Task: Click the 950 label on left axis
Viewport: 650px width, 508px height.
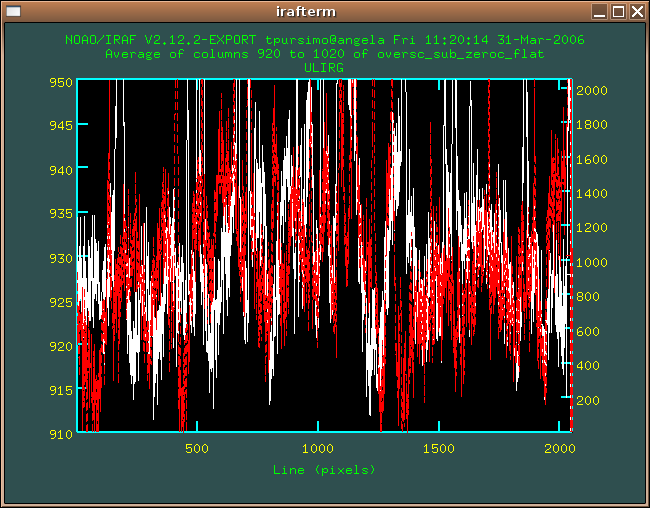Action: [x=61, y=82]
